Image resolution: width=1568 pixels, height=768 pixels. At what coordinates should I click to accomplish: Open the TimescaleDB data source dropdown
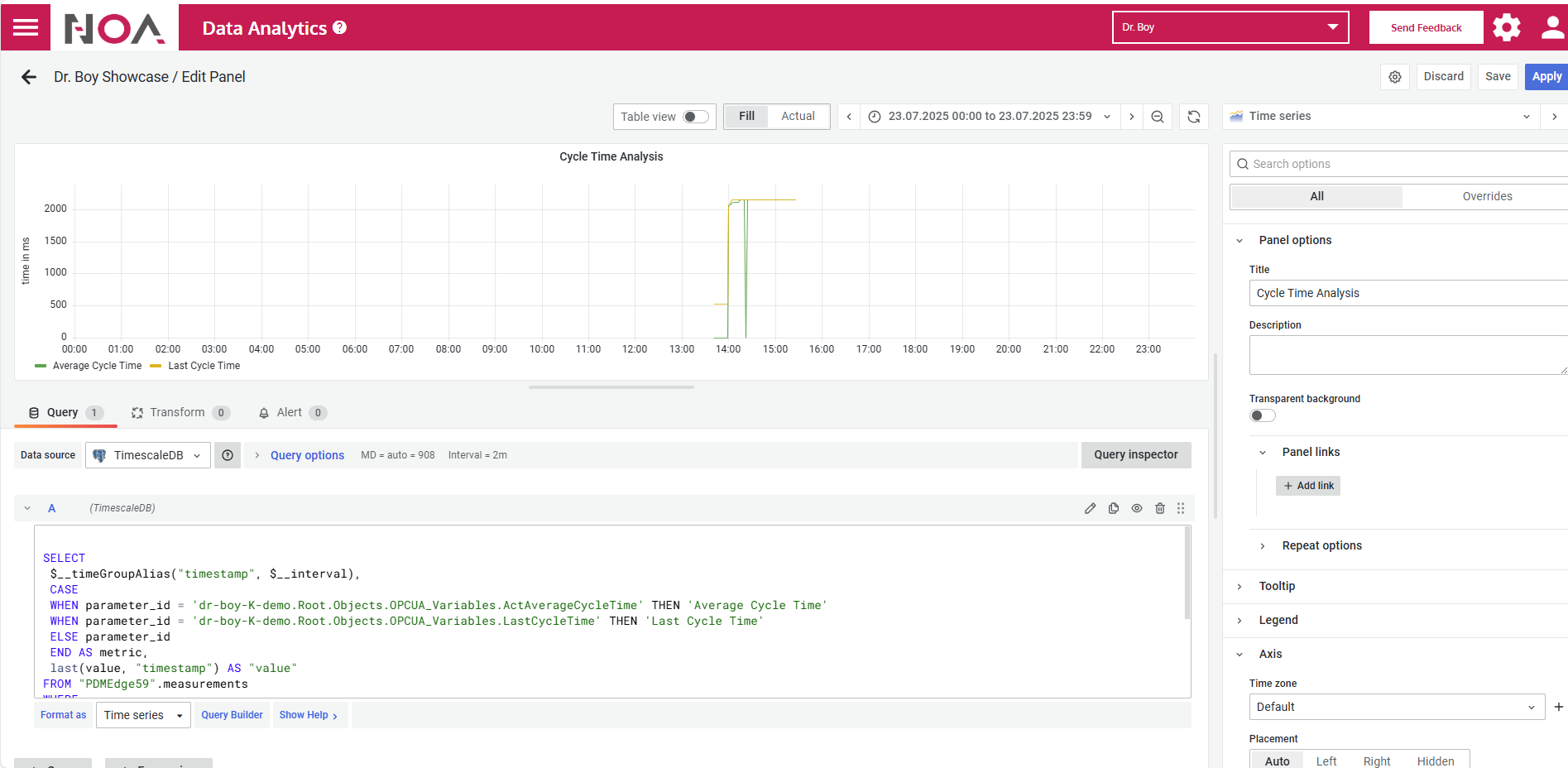(x=148, y=455)
